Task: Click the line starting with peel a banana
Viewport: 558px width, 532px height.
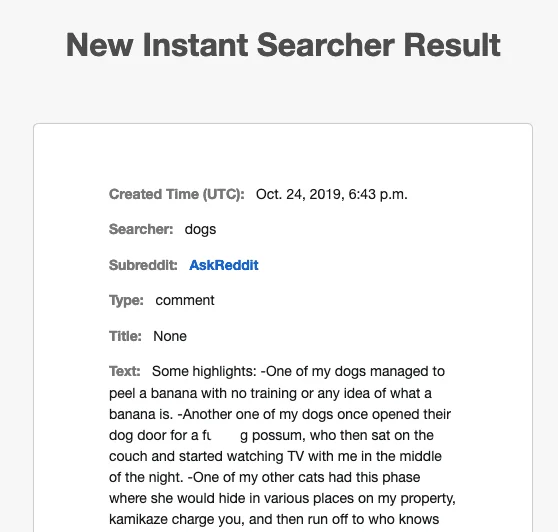Action: pos(270,393)
